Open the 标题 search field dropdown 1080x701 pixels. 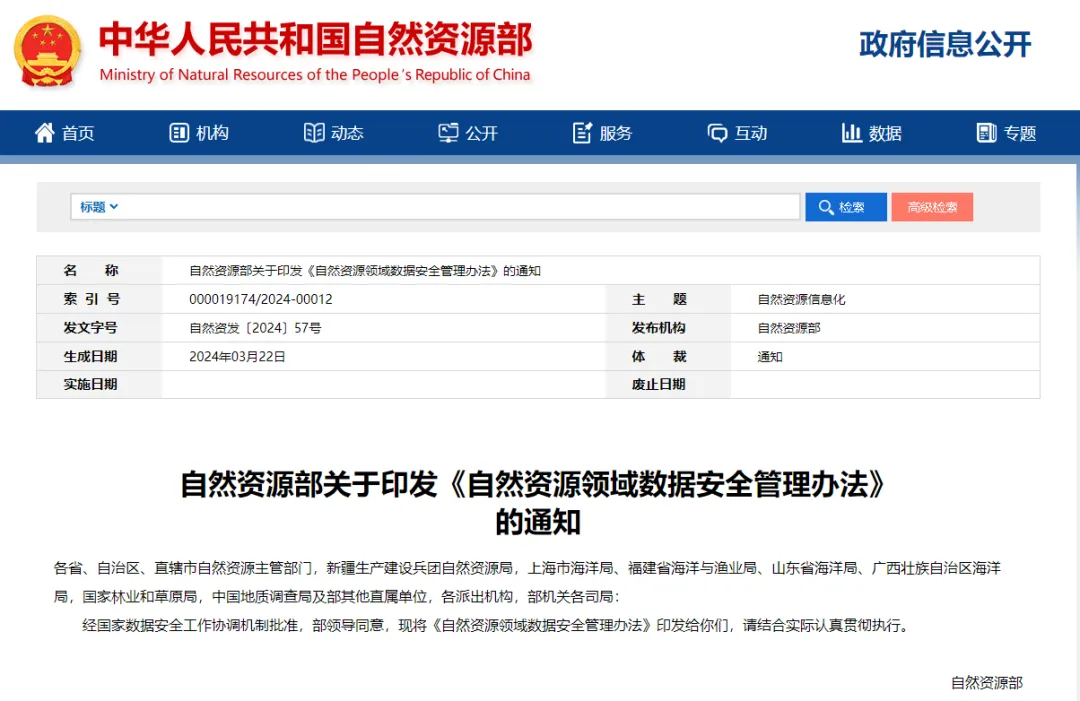[99, 207]
